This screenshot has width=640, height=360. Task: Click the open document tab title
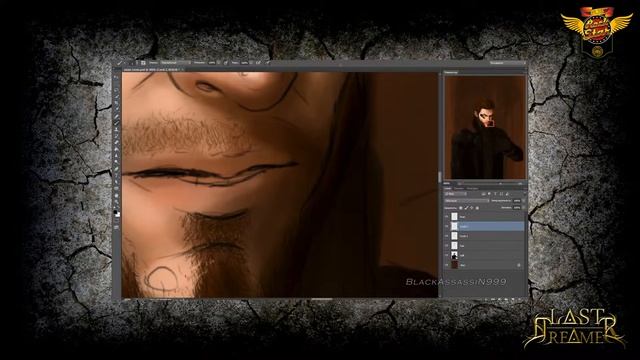click(150, 69)
